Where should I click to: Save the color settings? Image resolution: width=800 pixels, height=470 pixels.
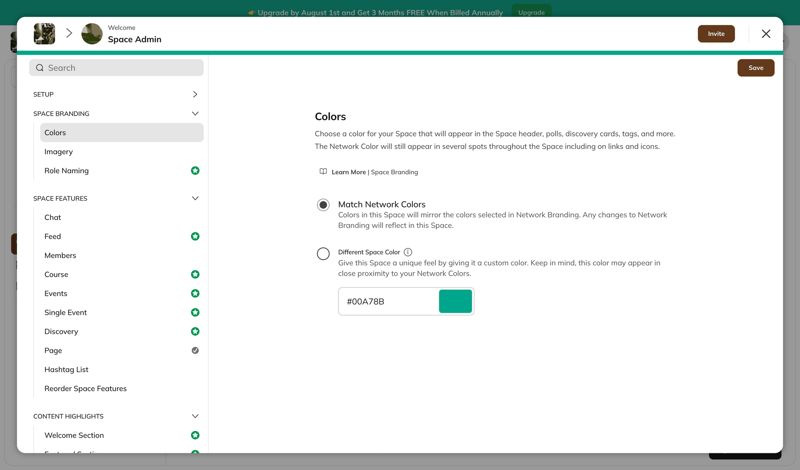click(x=756, y=68)
